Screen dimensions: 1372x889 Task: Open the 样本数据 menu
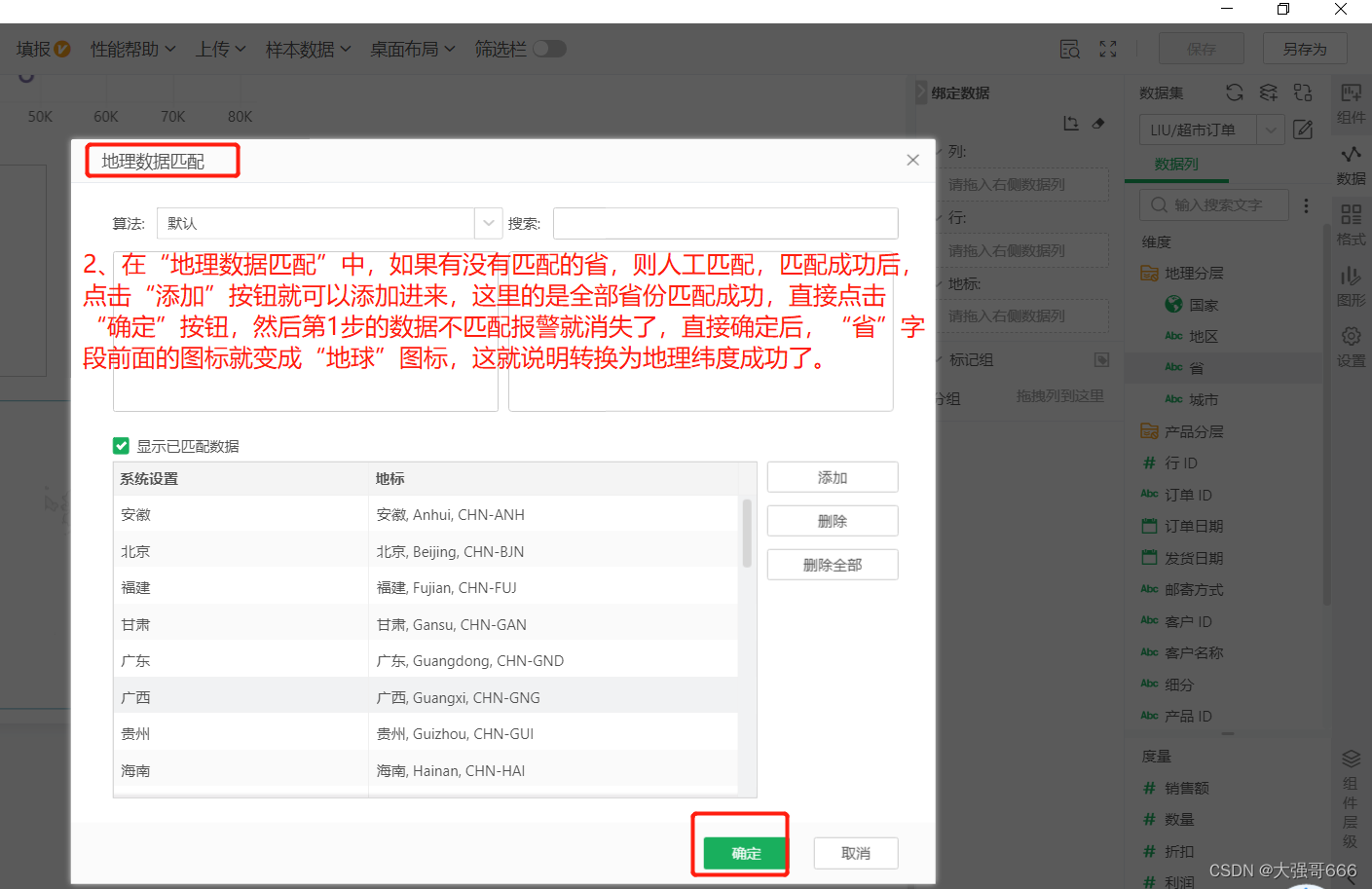pyautogui.click(x=308, y=49)
